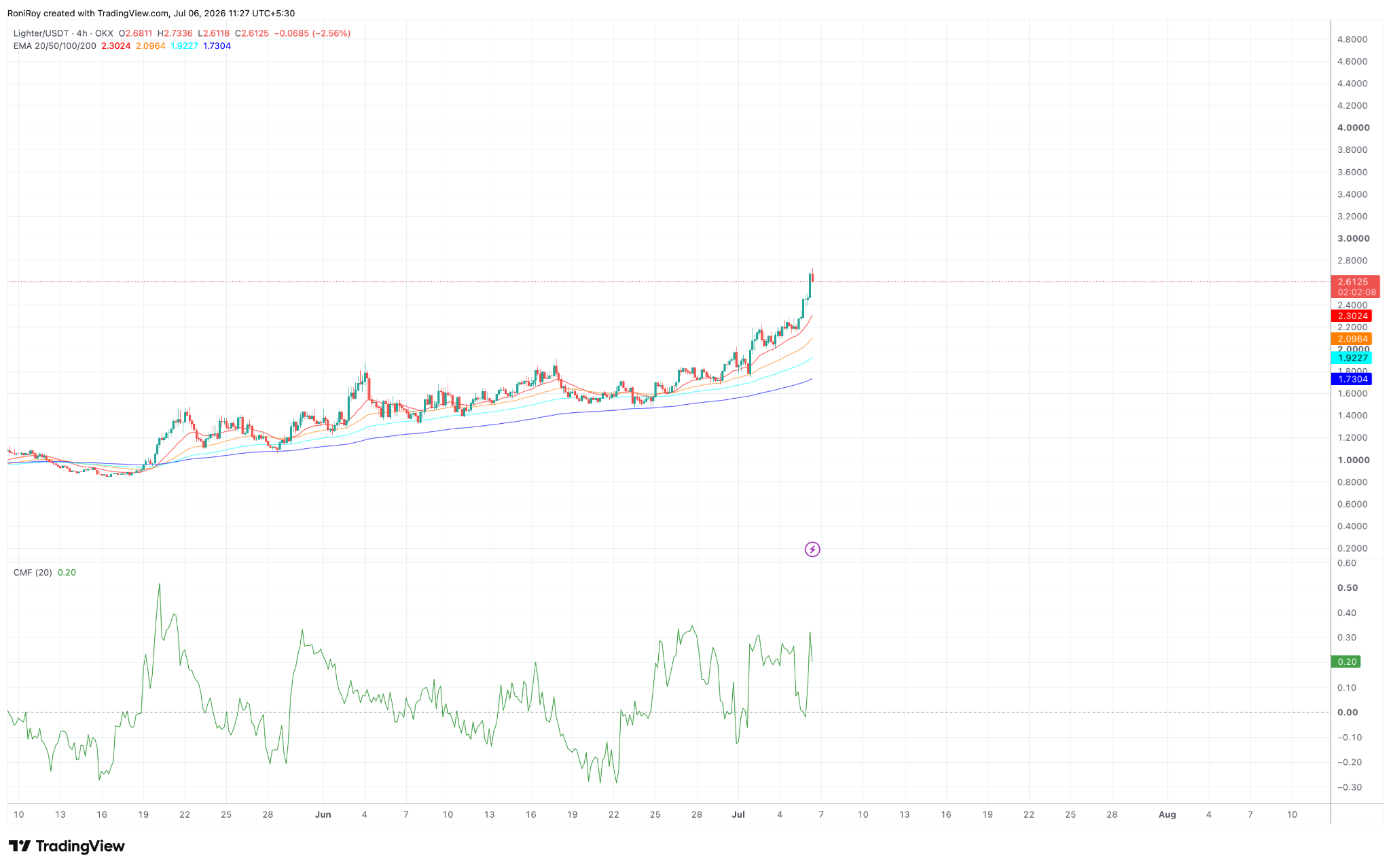
Task: Click the orange EMA value 2.0964 in legend
Action: [151, 46]
